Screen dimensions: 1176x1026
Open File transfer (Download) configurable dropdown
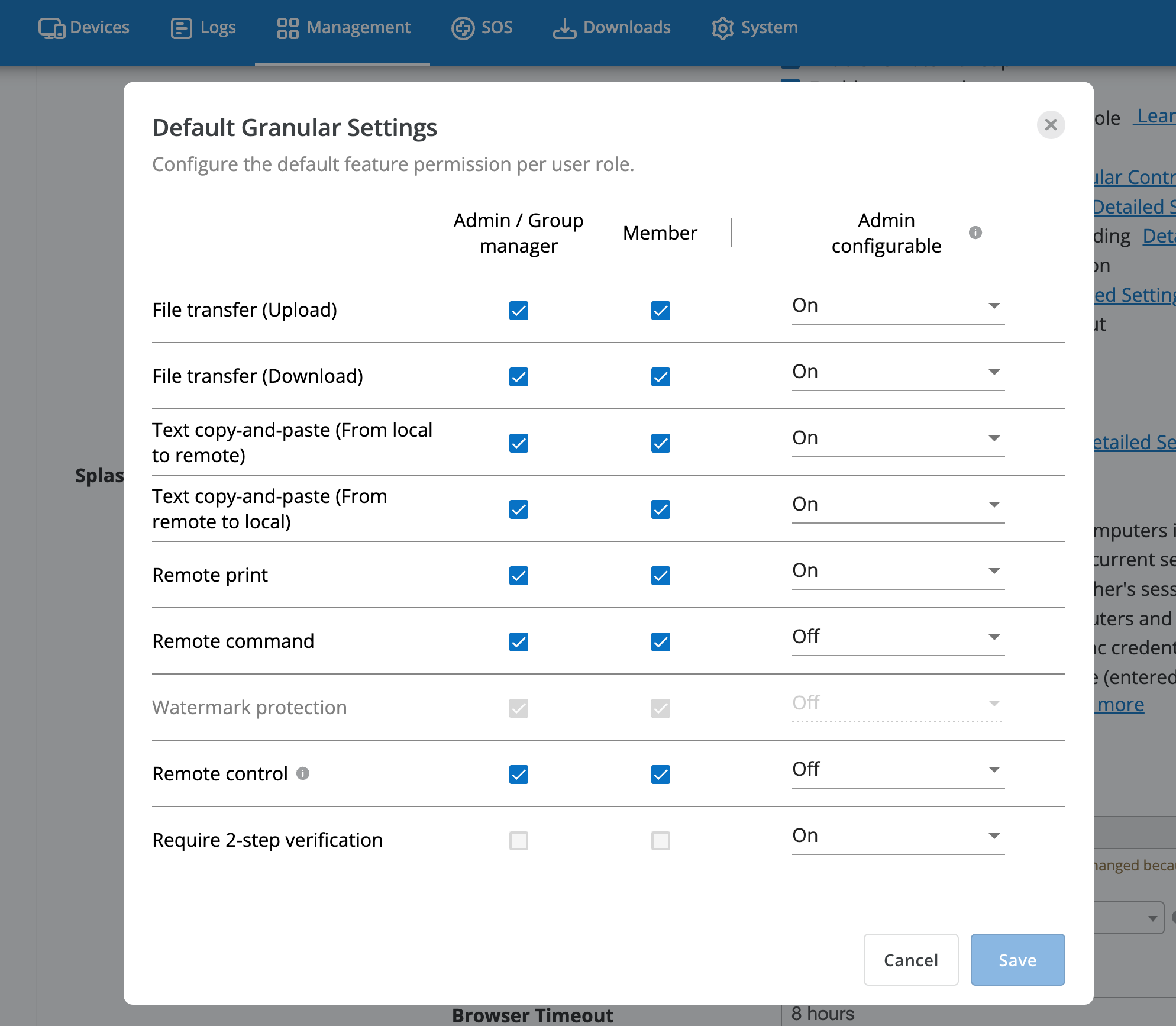click(x=898, y=373)
